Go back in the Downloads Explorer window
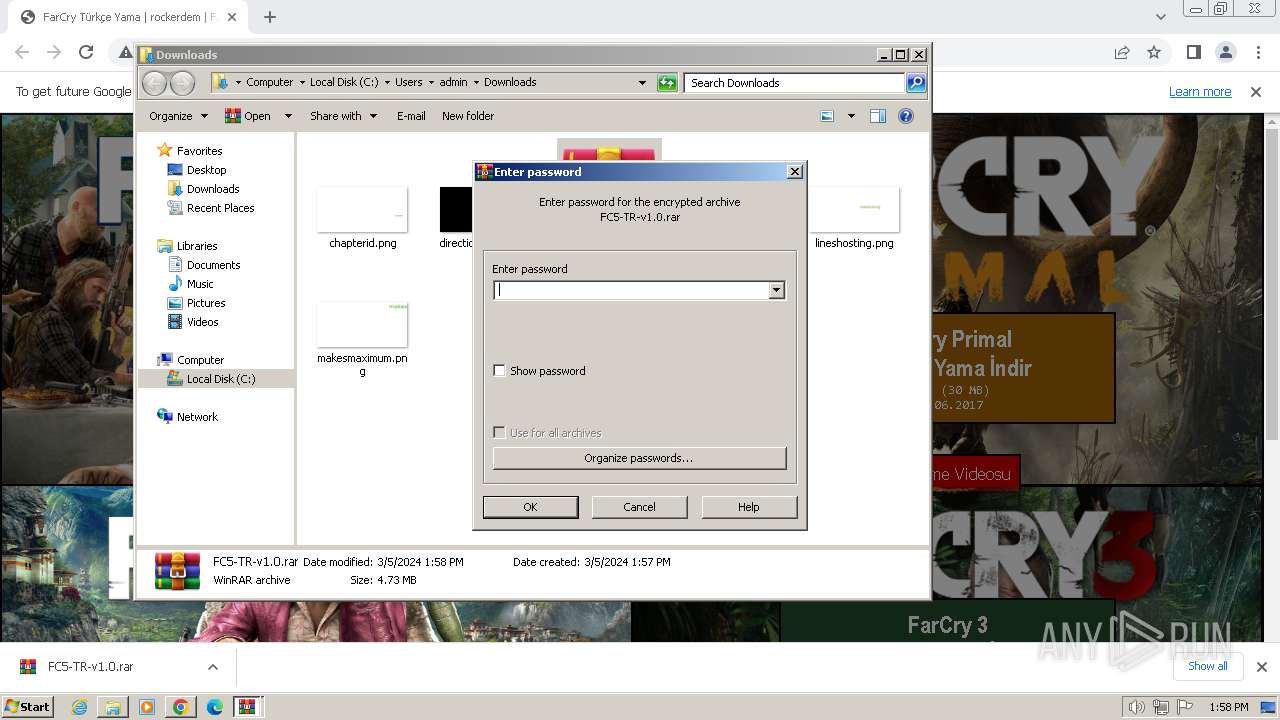Viewport: 1280px width, 720px height. (x=154, y=83)
